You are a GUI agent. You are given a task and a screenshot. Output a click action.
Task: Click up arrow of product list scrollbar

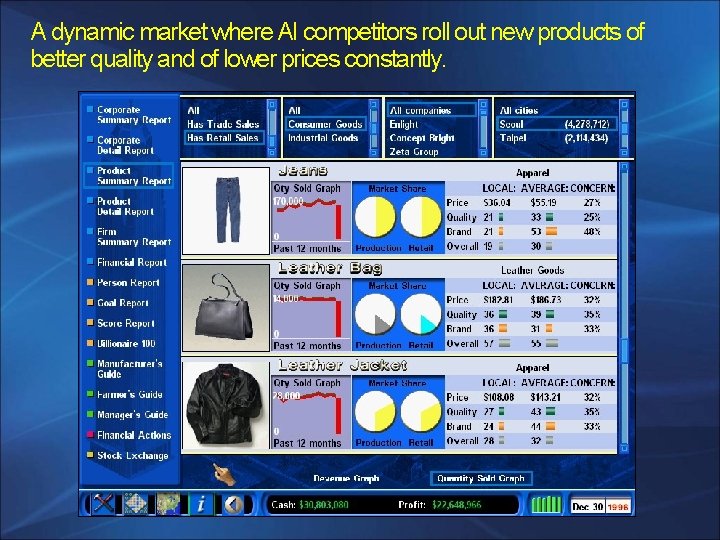tap(624, 168)
